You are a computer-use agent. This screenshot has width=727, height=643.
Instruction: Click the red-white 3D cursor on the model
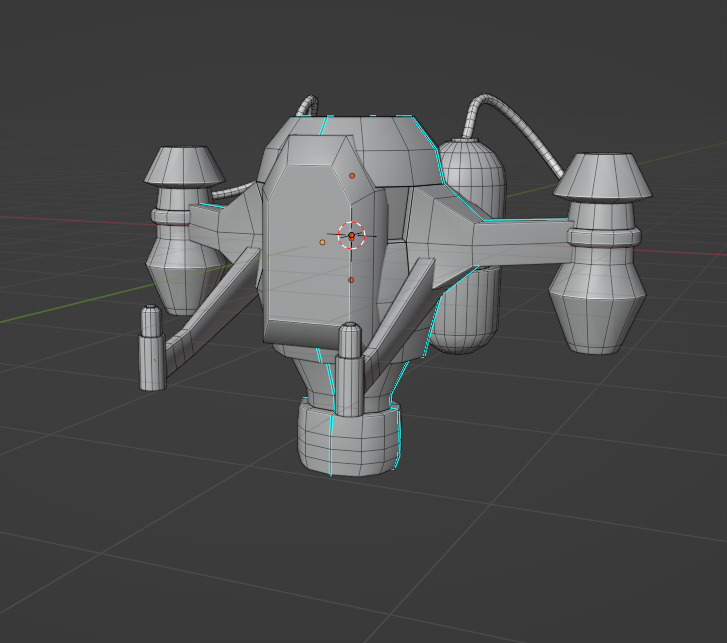coord(351,236)
